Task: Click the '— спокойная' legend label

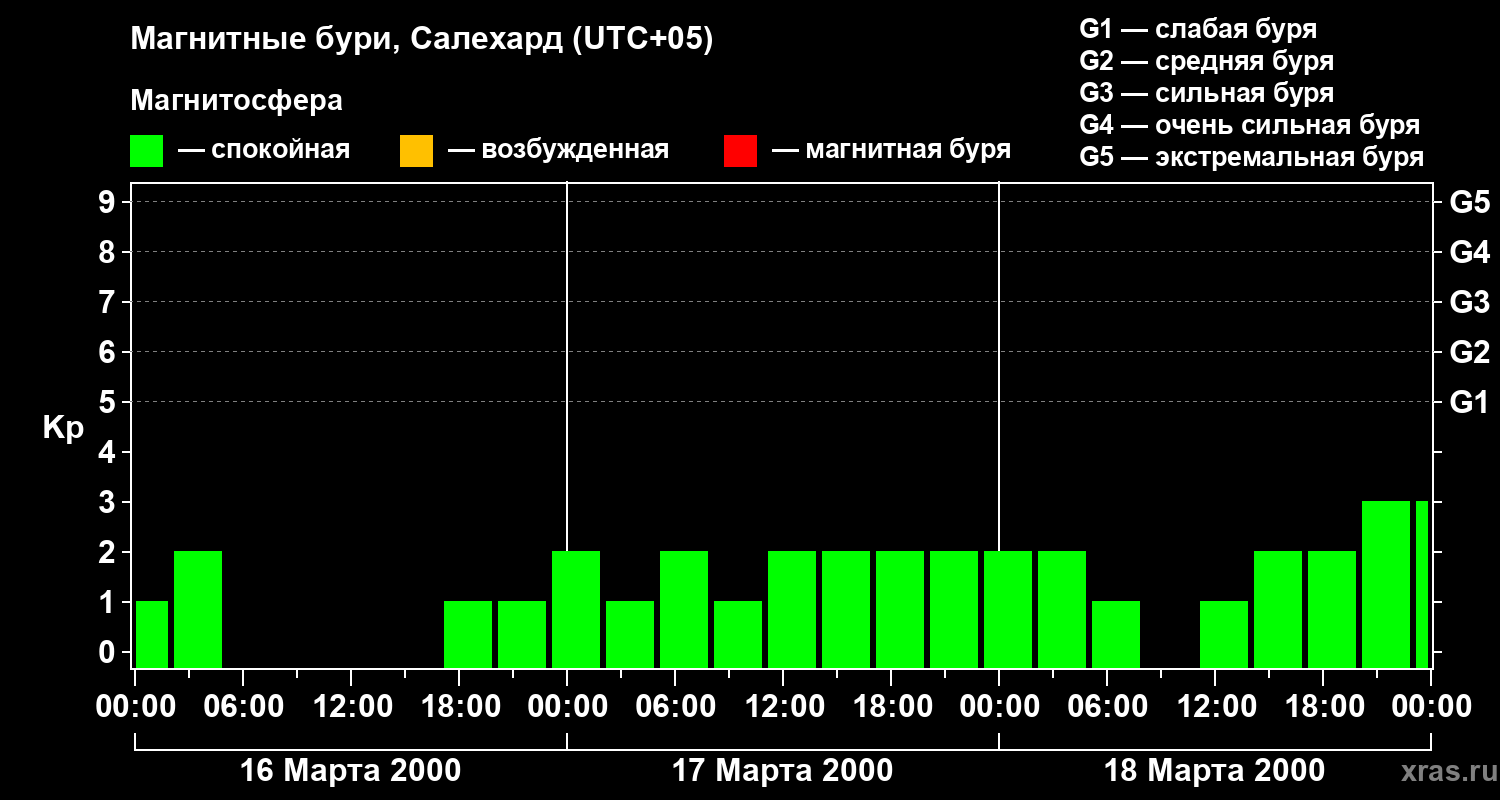Action: click(x=264, y=151)
